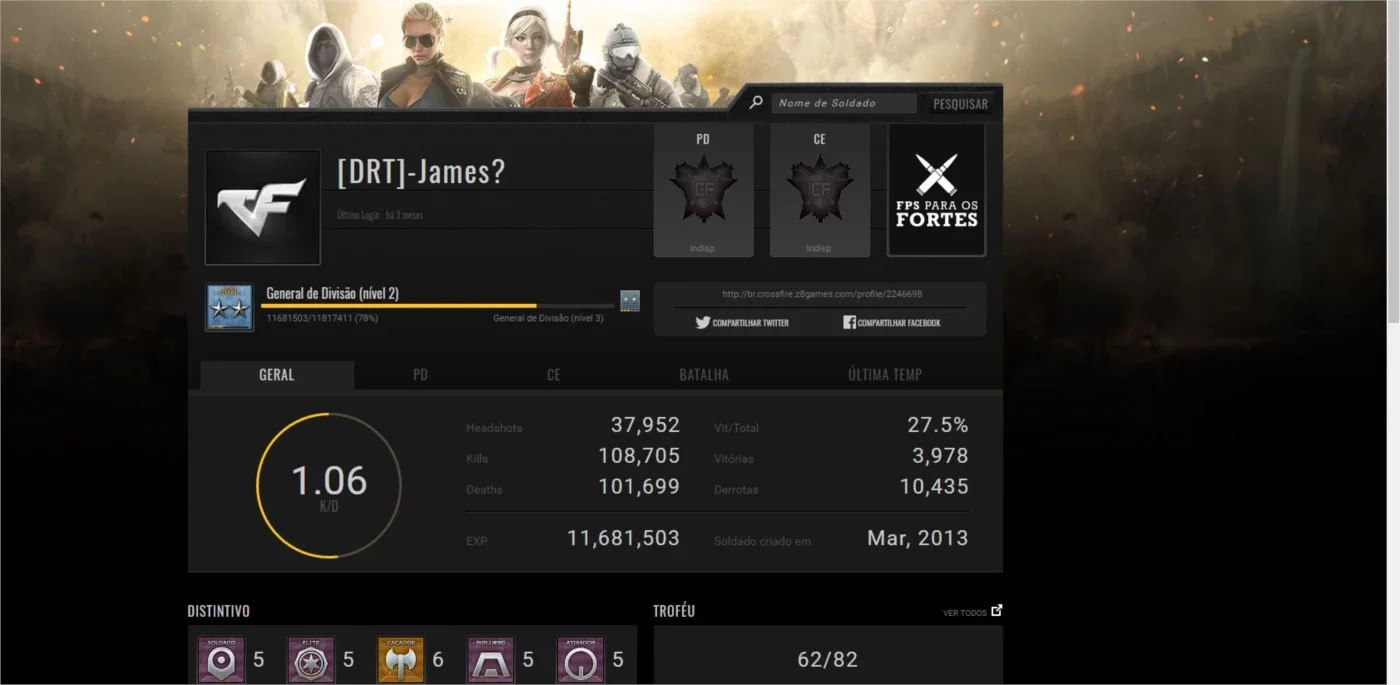Image resolution: width=1400 pixels, height=685 pixels.
Task: Click the 1.06 K/D ratio circle gauge
Action: pos(329,485)
